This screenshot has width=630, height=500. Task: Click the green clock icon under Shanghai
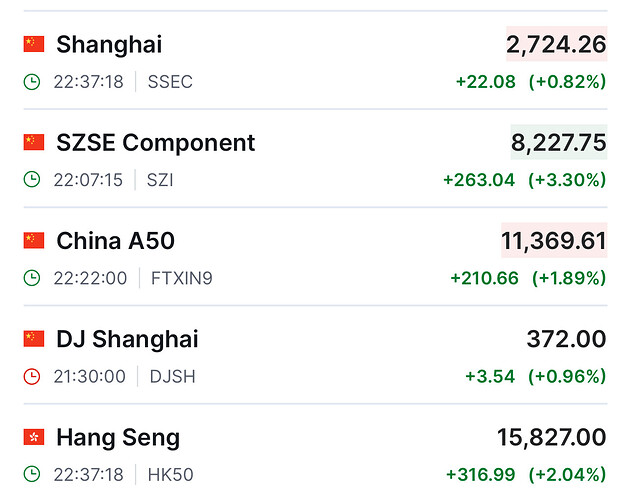coord(32,81)
